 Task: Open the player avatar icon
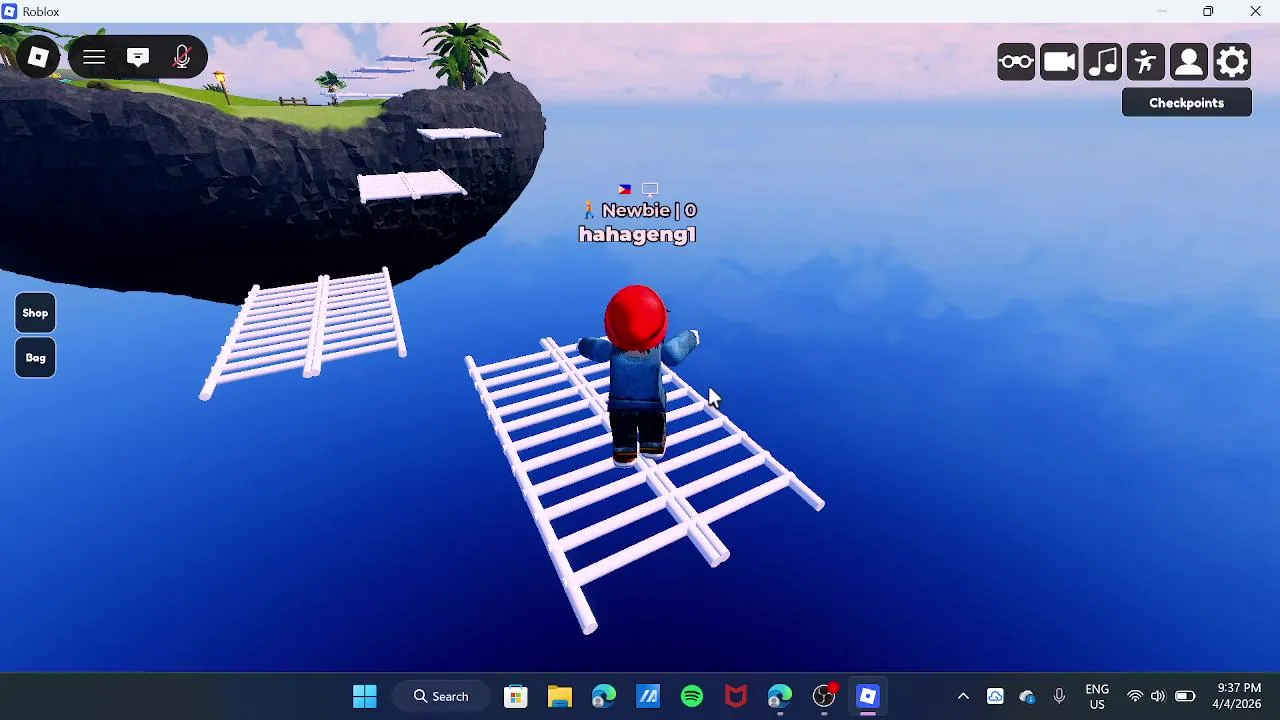tap(1189, 62)
